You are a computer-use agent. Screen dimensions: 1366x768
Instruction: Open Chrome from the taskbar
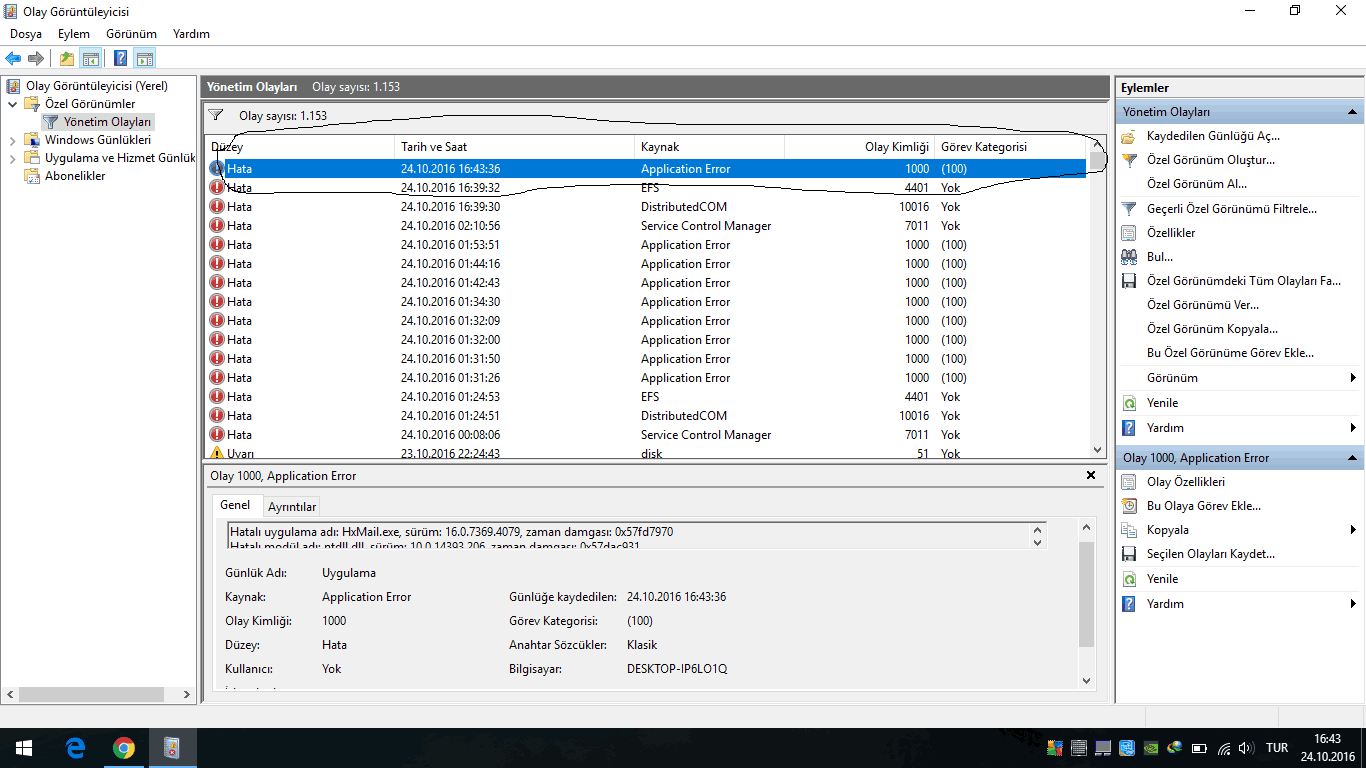pyautogui.click(x=124, y=748)
